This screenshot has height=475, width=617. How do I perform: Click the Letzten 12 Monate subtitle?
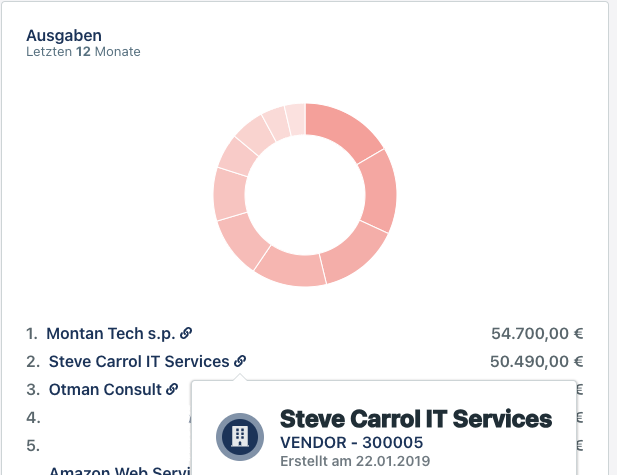pyautogui.click(x=83, y=52)
